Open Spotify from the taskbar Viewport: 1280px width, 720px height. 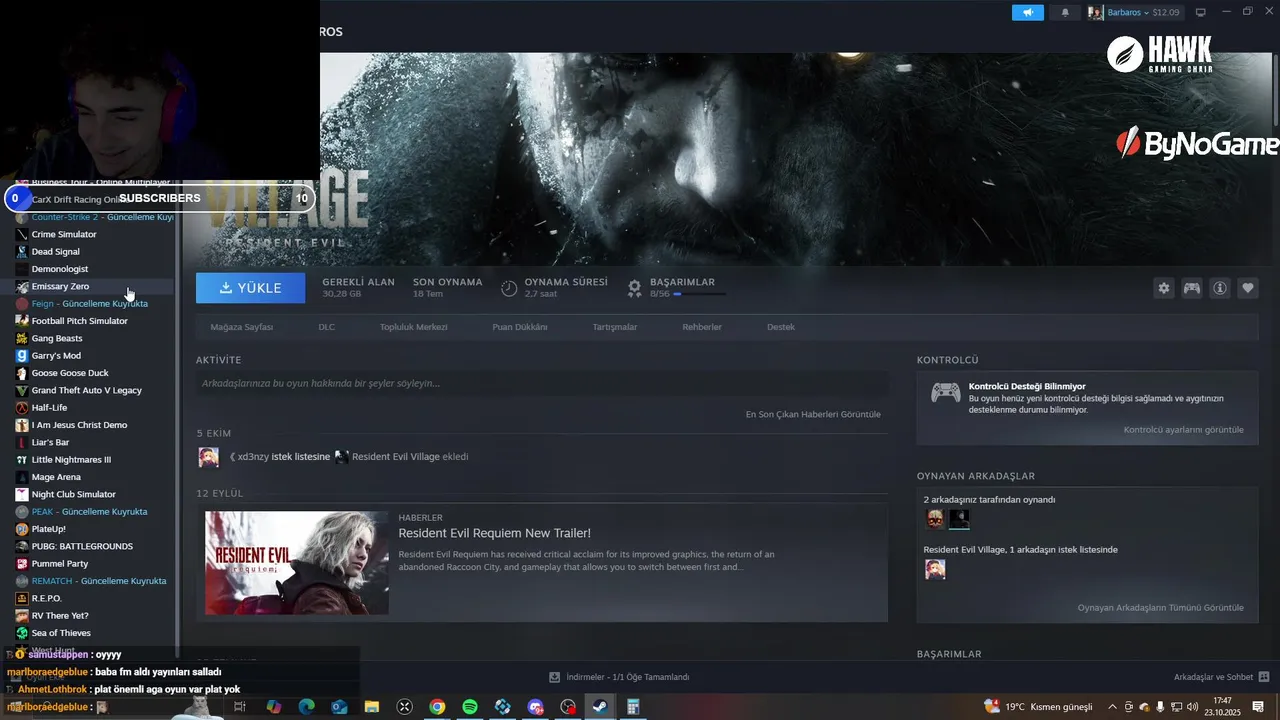[x=470, y=707]
